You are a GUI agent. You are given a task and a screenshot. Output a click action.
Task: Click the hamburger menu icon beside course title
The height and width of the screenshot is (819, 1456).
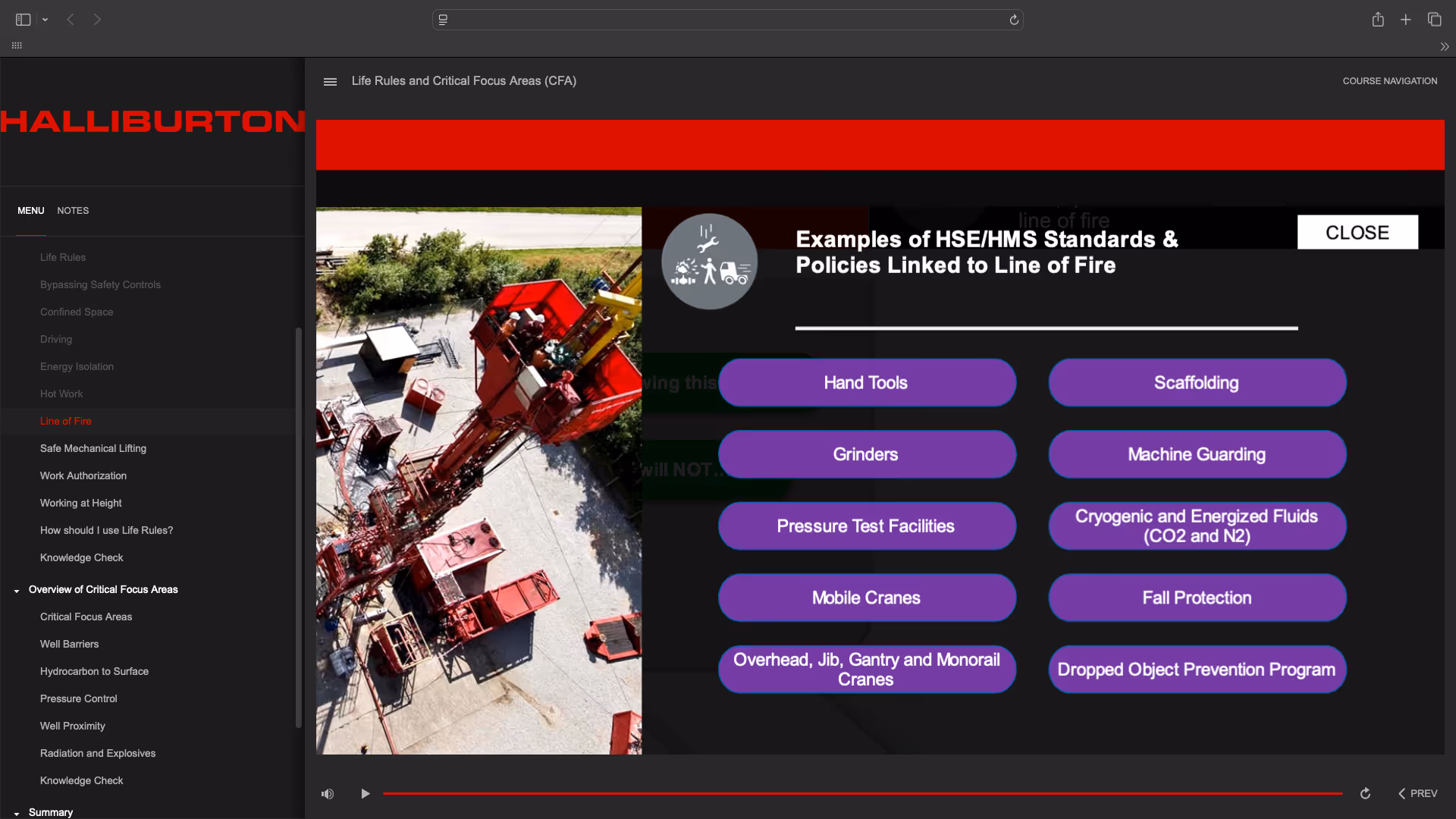(330, 82)
